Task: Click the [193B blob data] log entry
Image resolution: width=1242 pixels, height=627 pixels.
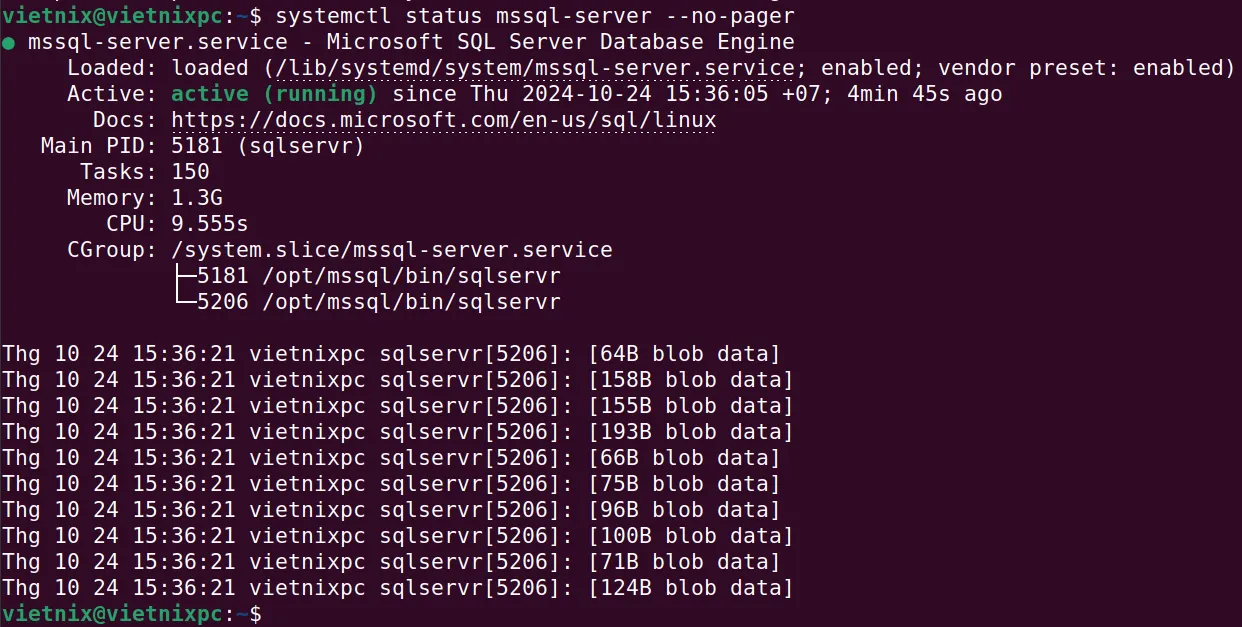Action: (x=690, y=432)
